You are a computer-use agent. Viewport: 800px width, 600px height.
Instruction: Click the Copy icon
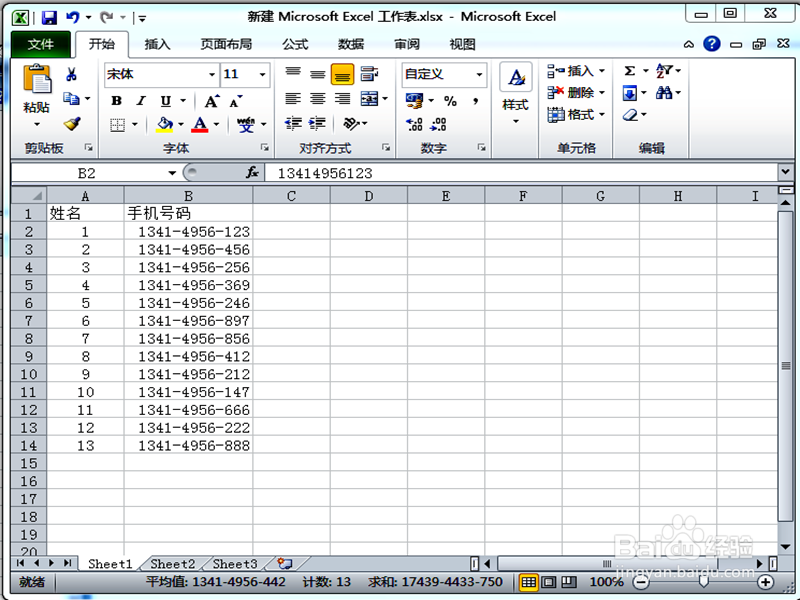point(71,98)
